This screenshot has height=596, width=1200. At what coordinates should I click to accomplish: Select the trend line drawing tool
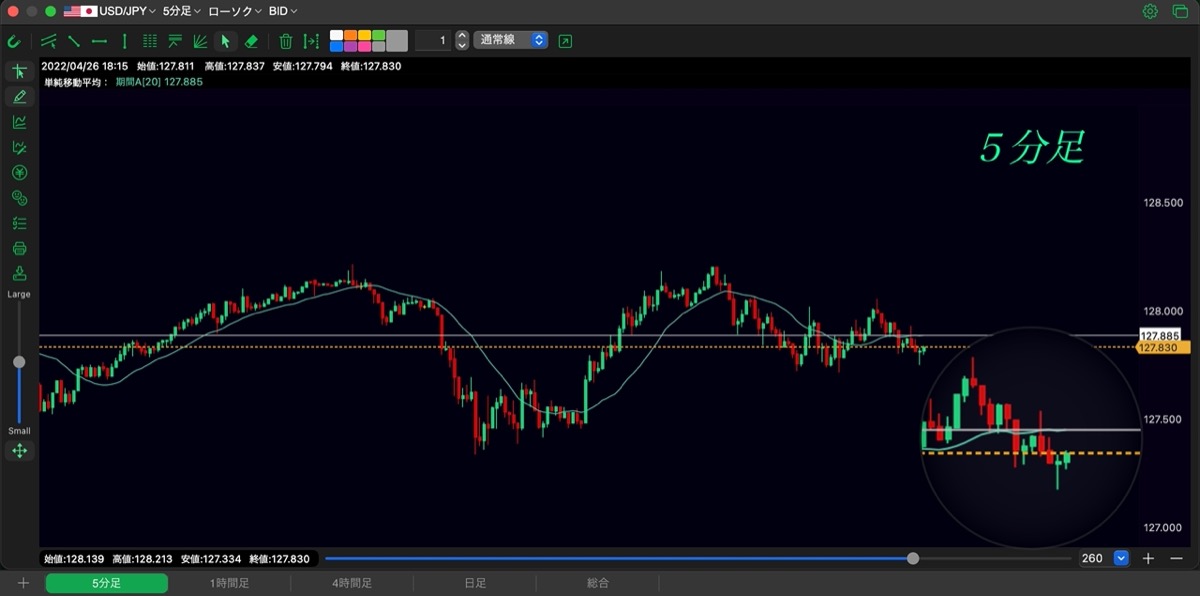tap(74, 41)
